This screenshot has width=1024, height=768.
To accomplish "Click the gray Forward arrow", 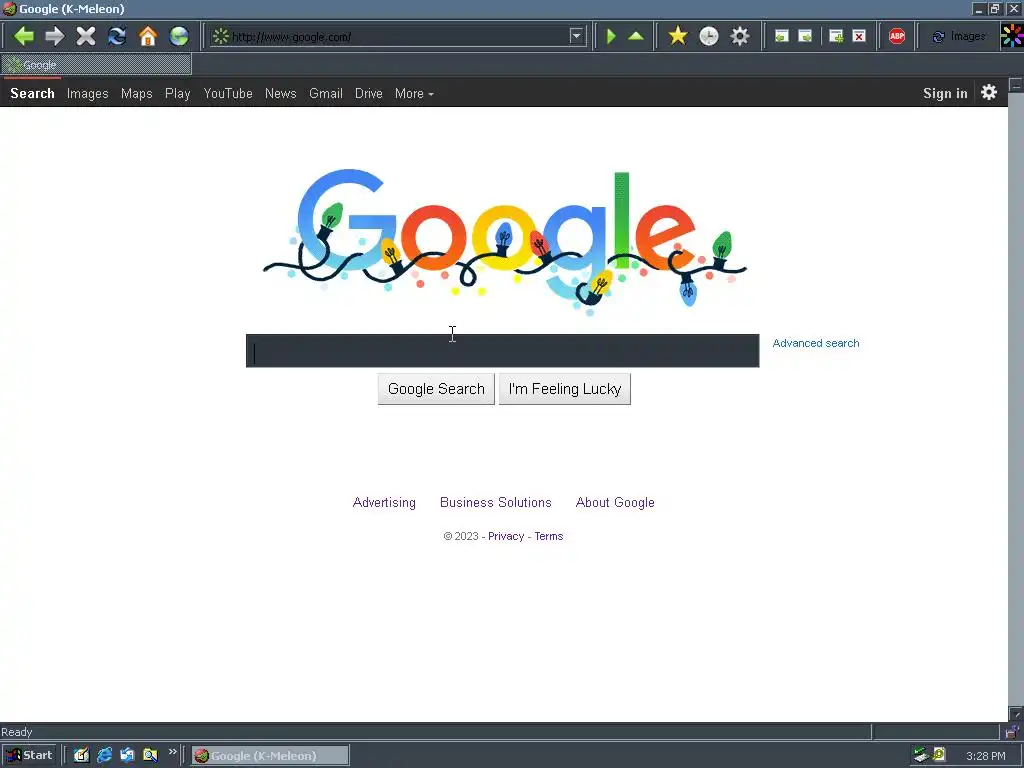I will pyautogui.click(x=55, y=36).
